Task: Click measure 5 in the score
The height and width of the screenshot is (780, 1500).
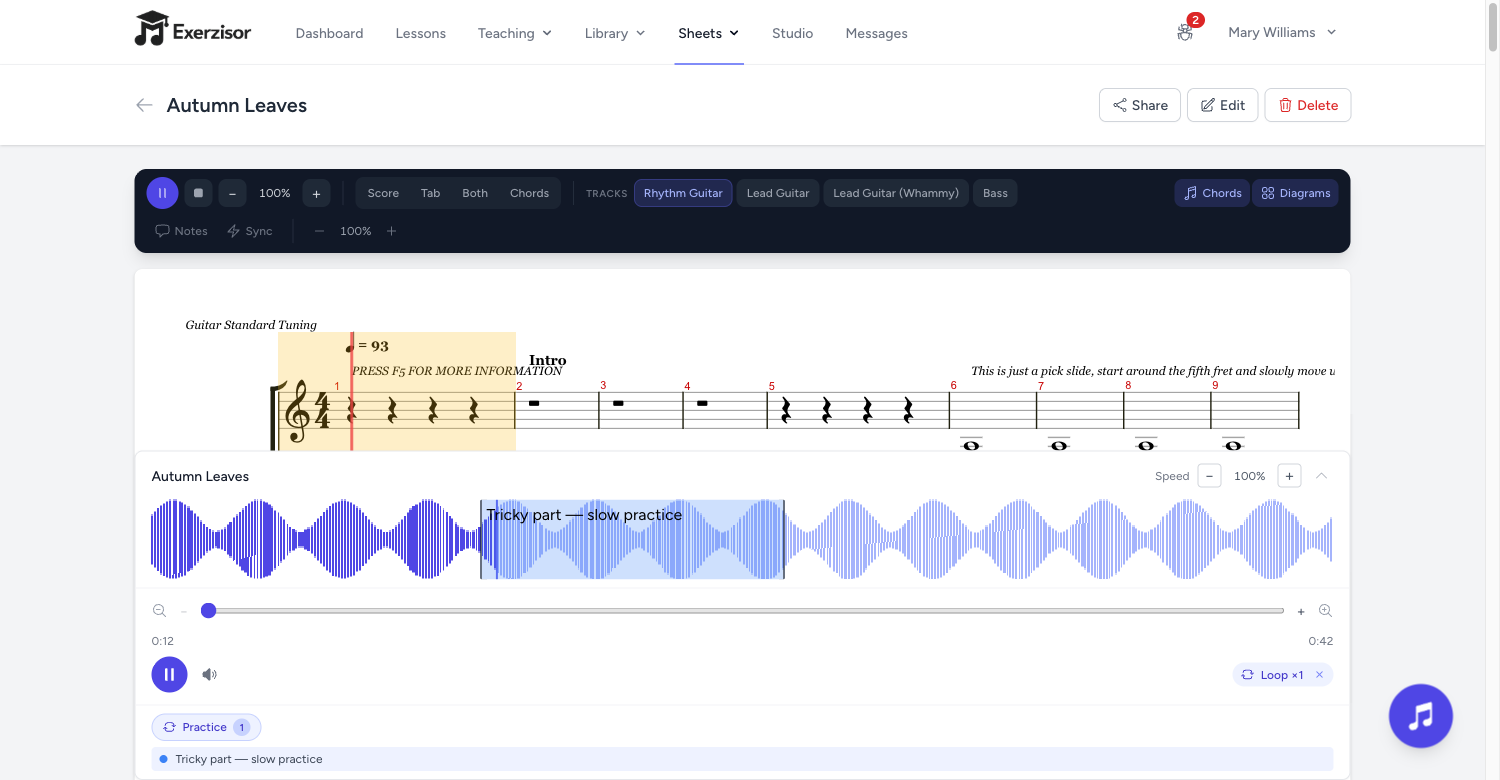Action: pos(858,410)
